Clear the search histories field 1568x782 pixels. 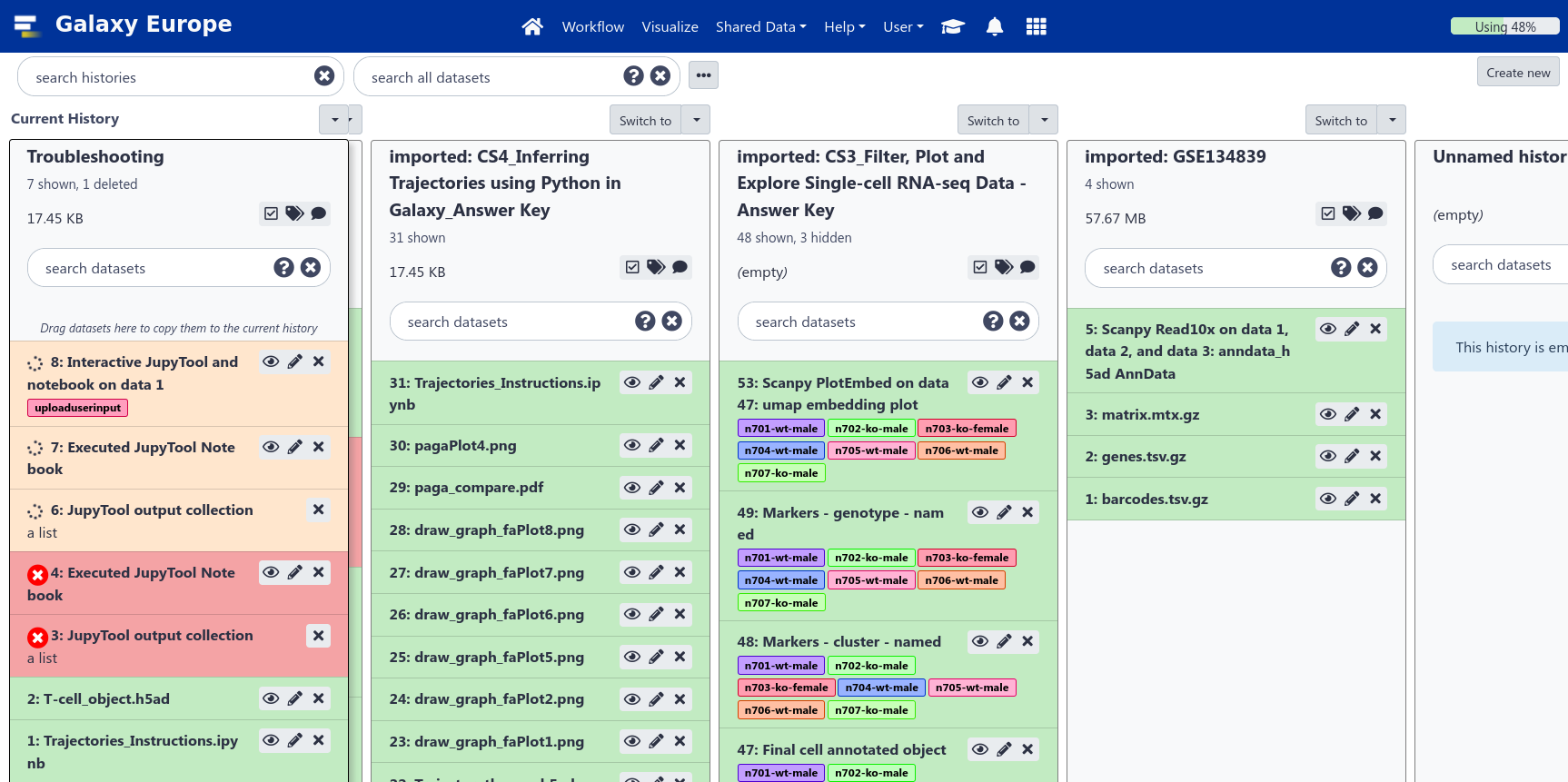(x=324, y=76)
